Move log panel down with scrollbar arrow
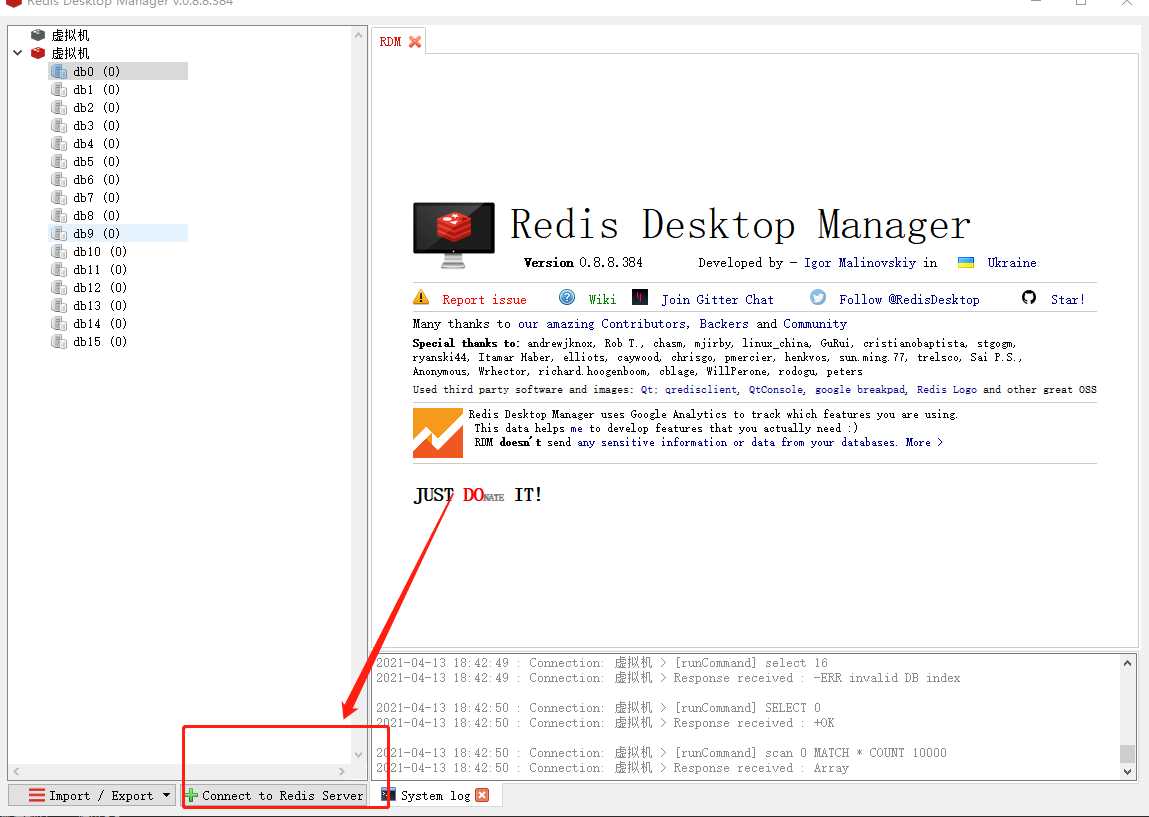 tap(1127, 772)
